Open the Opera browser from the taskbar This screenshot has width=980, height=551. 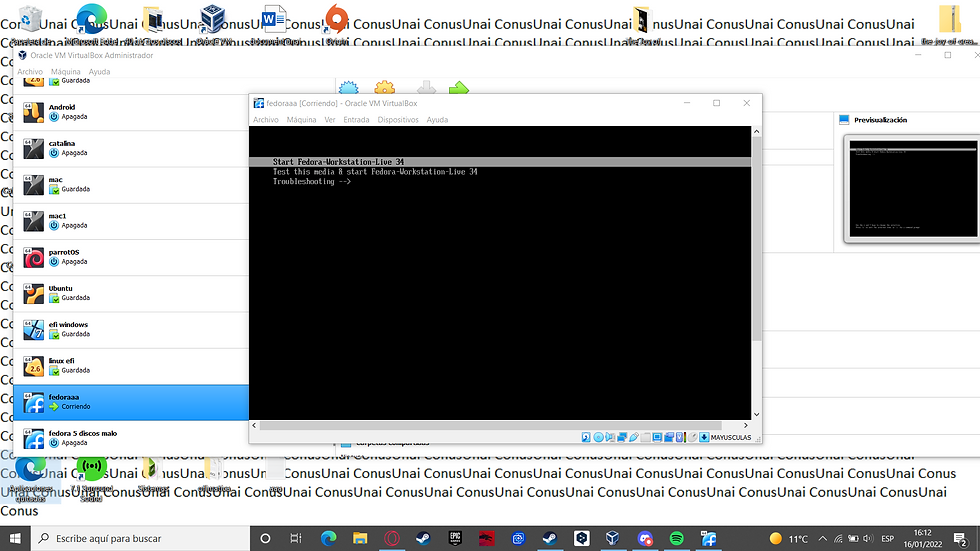click(392, 538)
